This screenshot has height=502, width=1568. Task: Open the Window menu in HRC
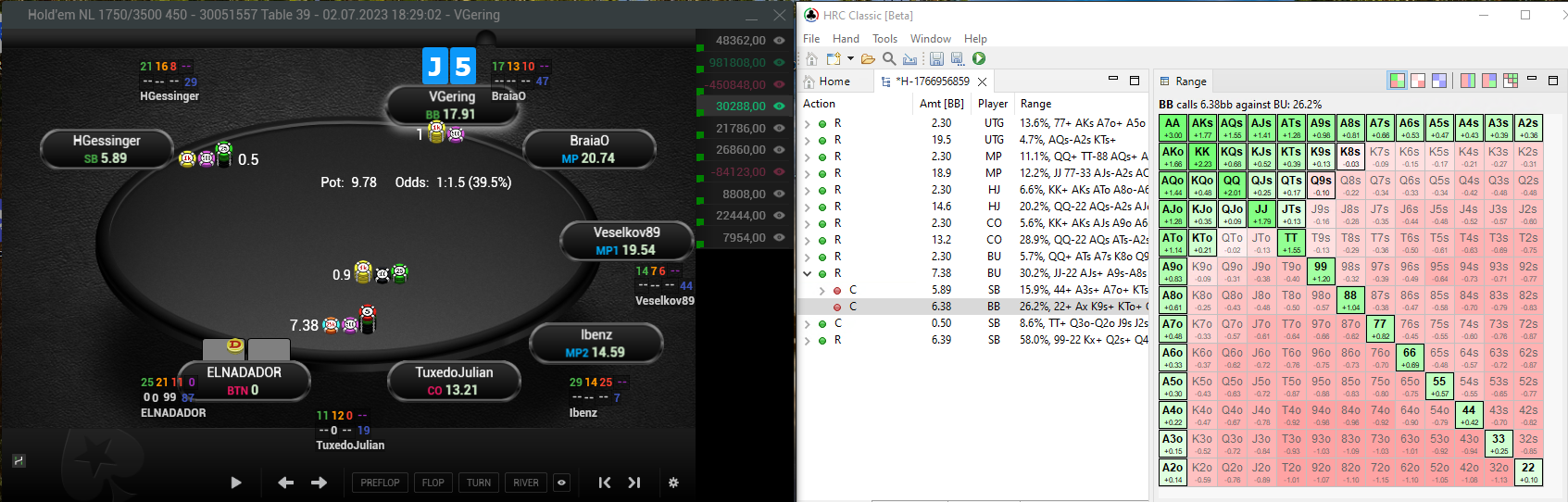931,39
